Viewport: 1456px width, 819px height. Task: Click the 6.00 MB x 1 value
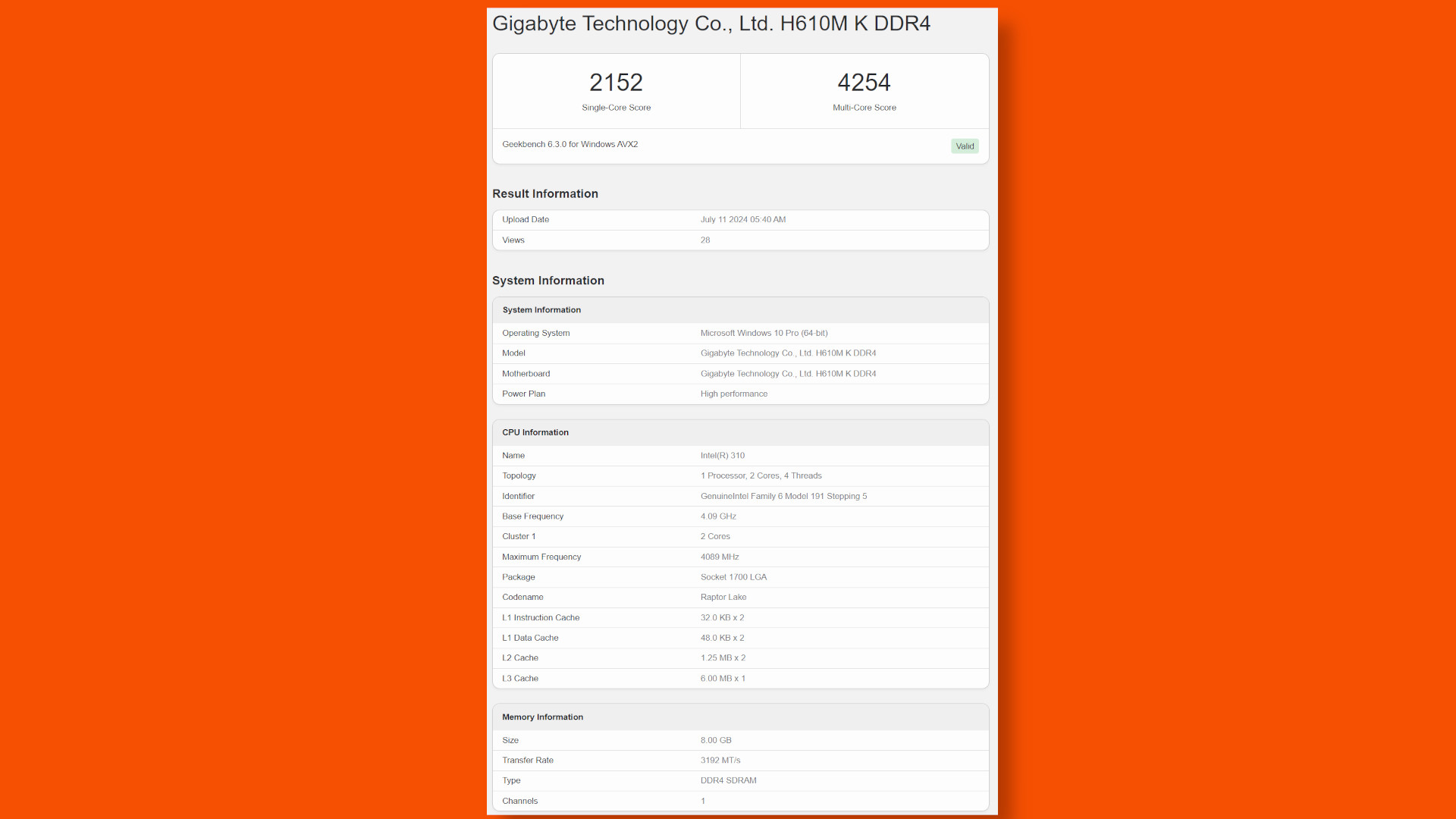click(723, 679)
